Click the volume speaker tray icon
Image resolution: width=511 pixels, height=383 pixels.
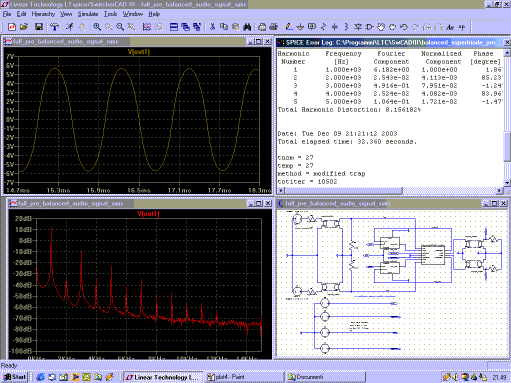[x=455, y=377]
